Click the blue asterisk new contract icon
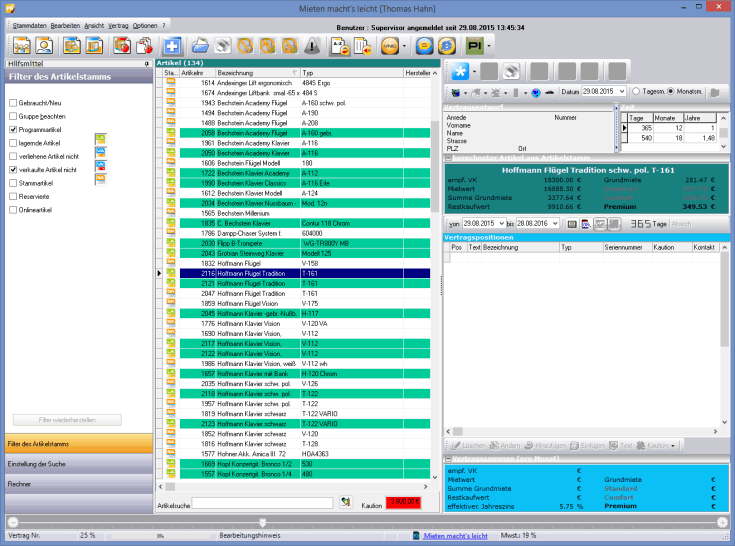 (460, 72)
